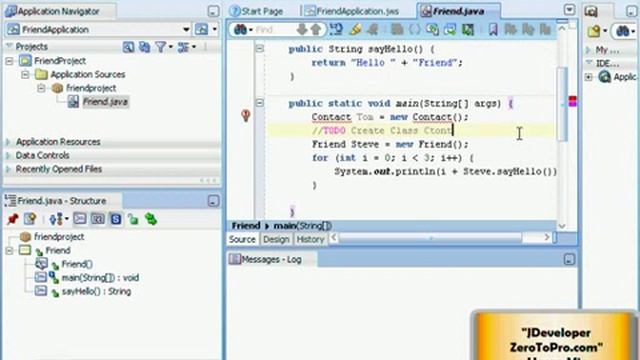Click the red pushpin freeze icon in Structure panel

pyautogui.click(x=13, y=219)
